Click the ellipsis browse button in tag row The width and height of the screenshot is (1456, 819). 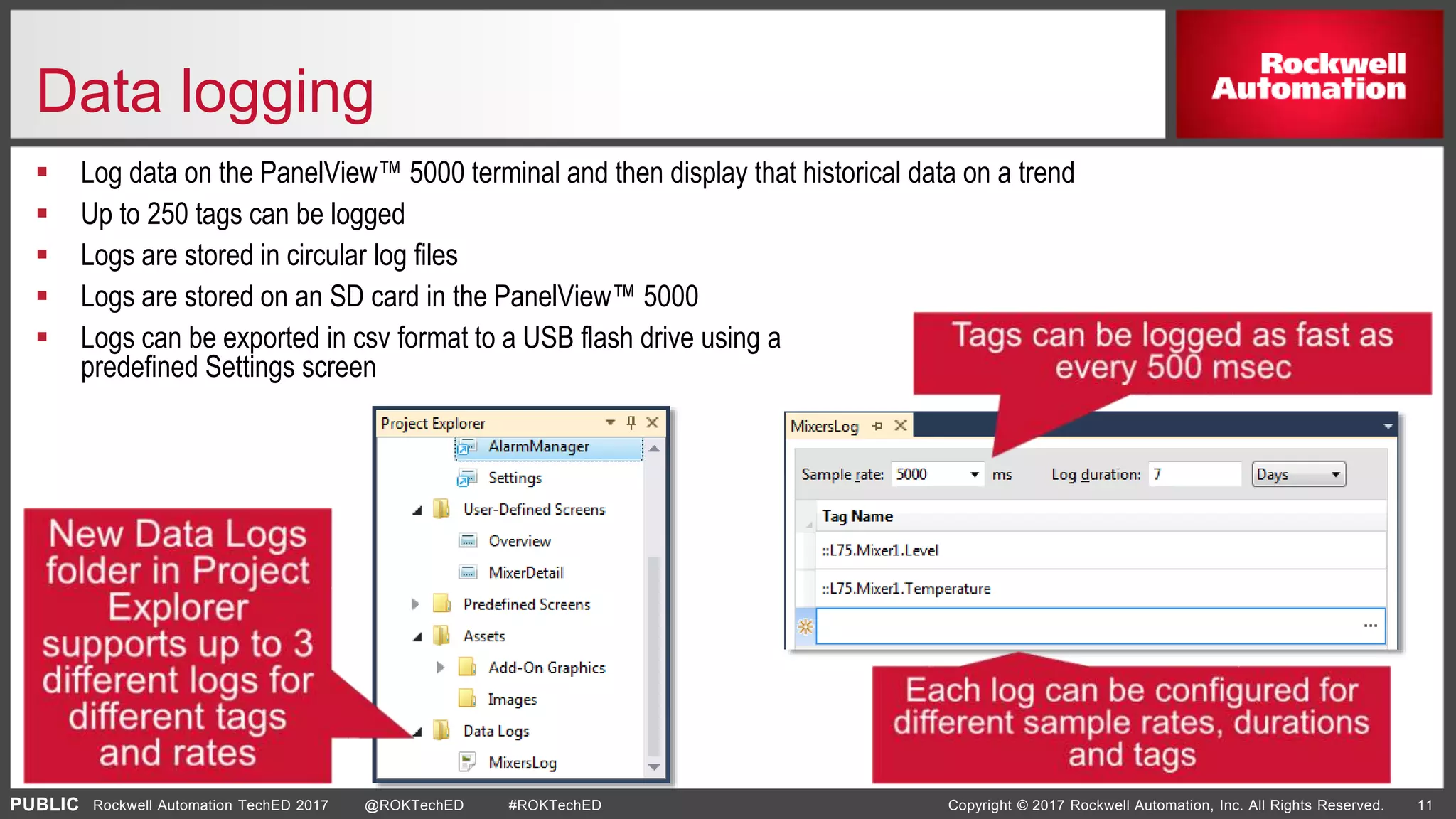[1370, 626]
